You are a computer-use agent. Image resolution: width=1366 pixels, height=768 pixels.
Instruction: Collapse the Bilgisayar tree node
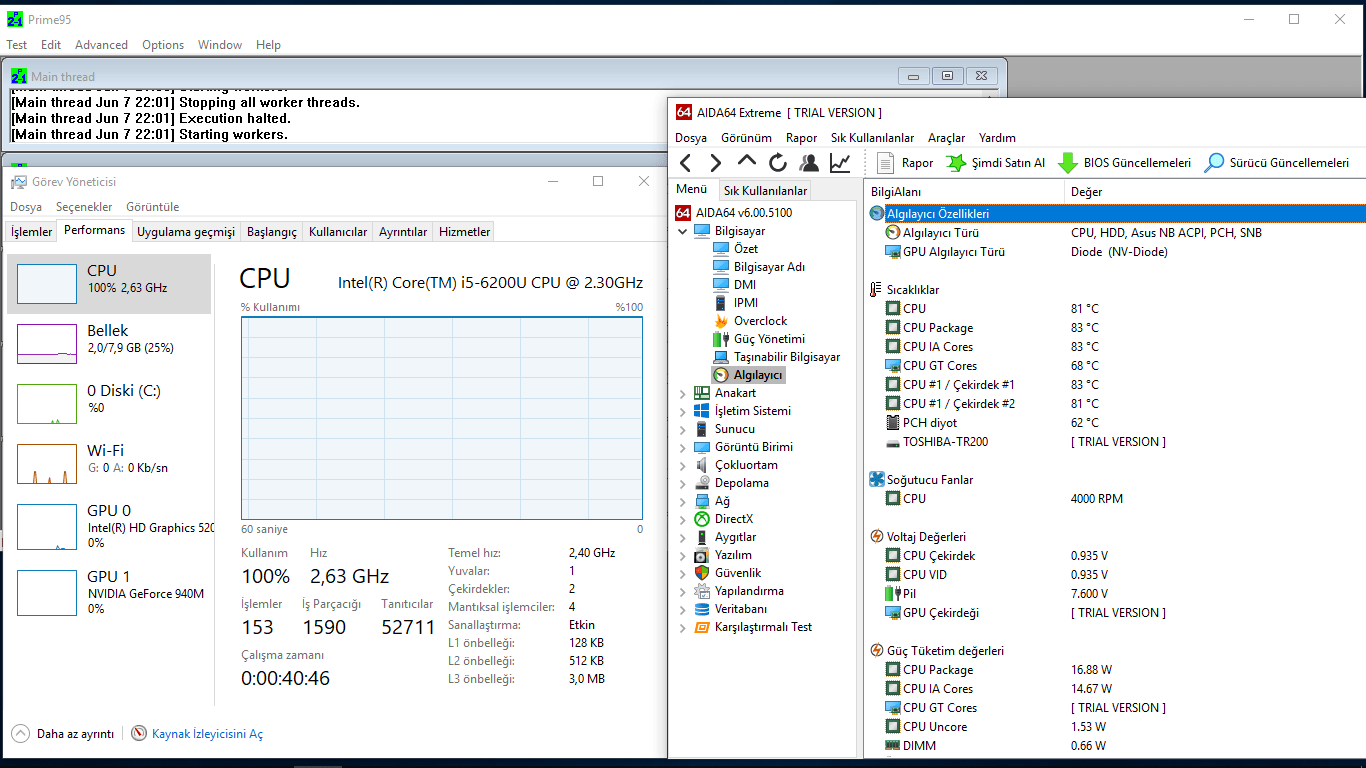[x=683, y=231]
